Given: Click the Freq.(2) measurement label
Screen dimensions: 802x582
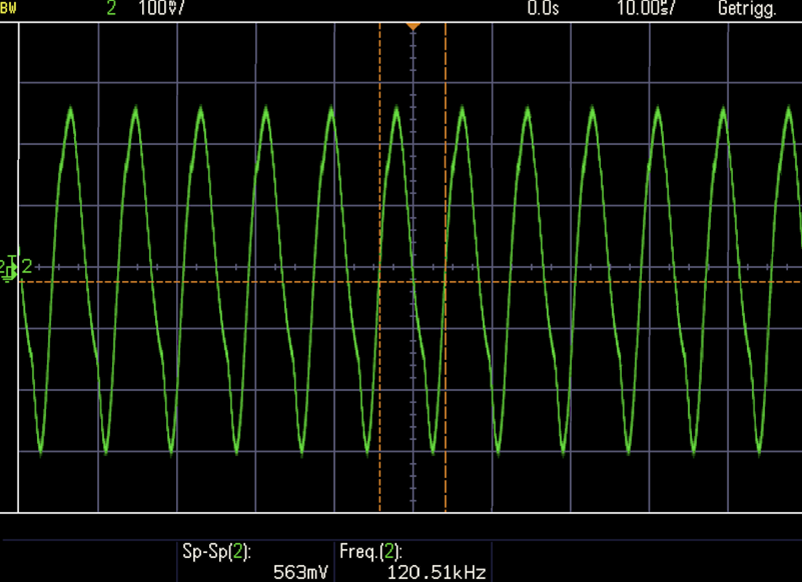Looking at the screenshot, I should click(371, 551).
